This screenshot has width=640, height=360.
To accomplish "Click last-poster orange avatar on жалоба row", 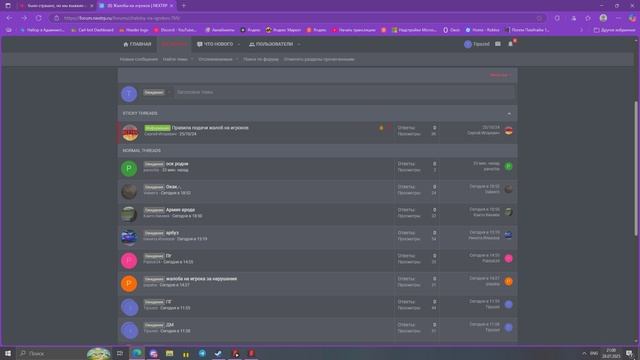I will point(509,281).
